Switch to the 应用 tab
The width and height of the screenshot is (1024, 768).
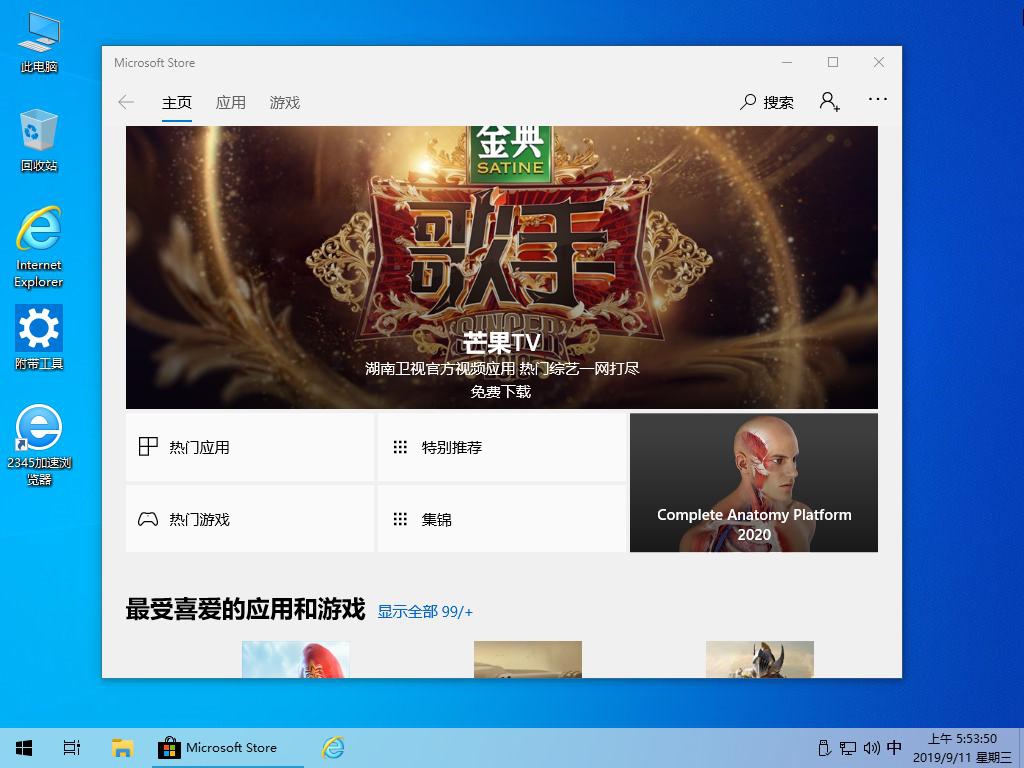tap(231, 103)
